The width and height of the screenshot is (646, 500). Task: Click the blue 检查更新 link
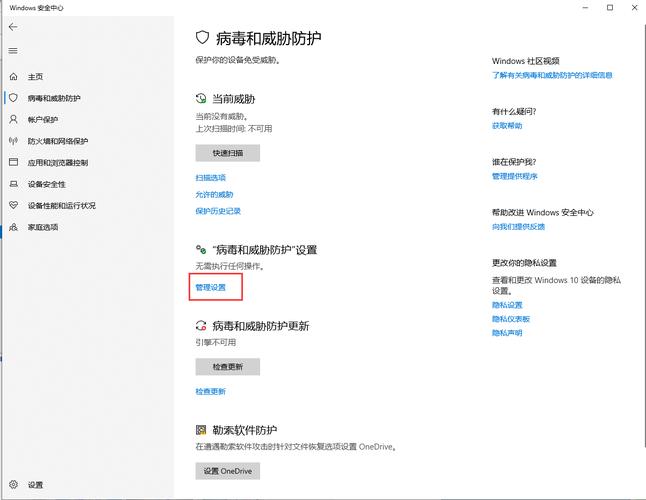pyautogui.click(x=211, y=391)
